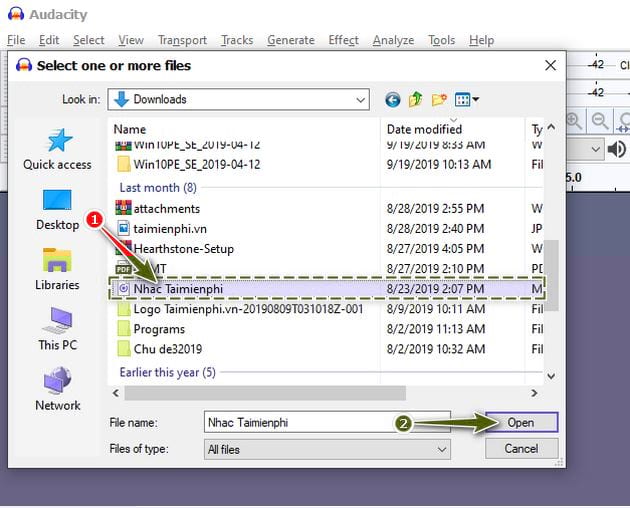Close the Select files dialog
630x508 pixels.
[550, 65]
